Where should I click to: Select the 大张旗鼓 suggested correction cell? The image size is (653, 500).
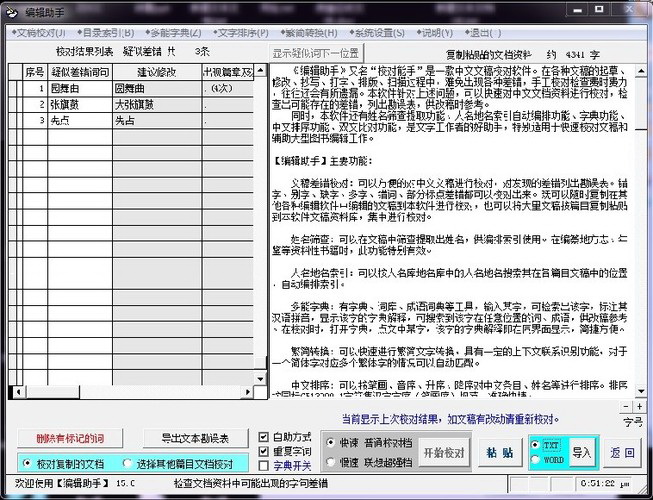tap(157, 105)
